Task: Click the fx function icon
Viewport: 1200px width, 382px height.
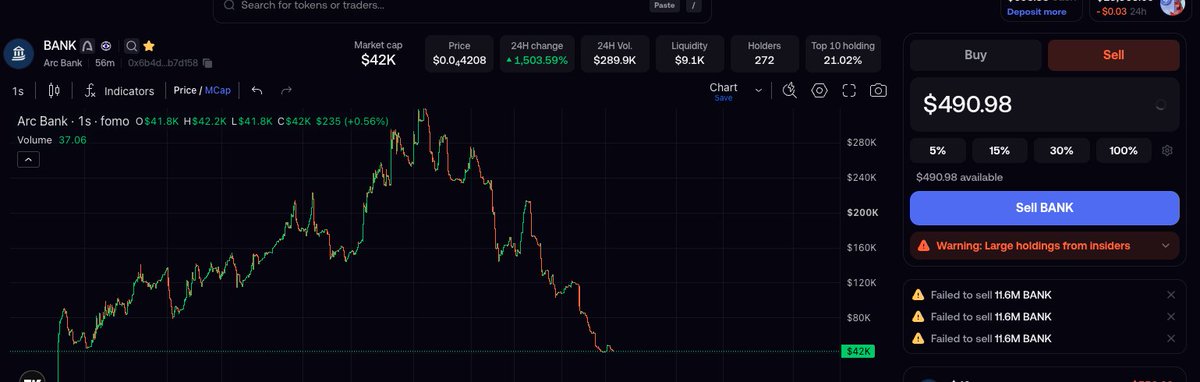Action: (x=89, y=90)
